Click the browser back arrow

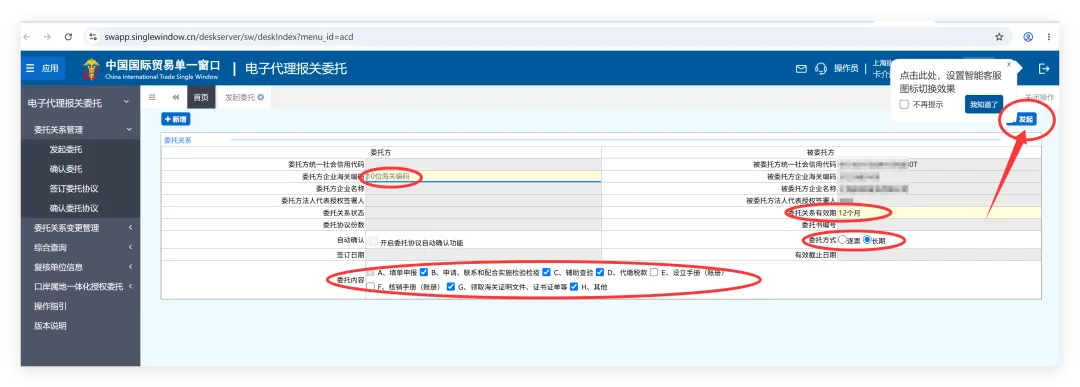tap(27, 36)
